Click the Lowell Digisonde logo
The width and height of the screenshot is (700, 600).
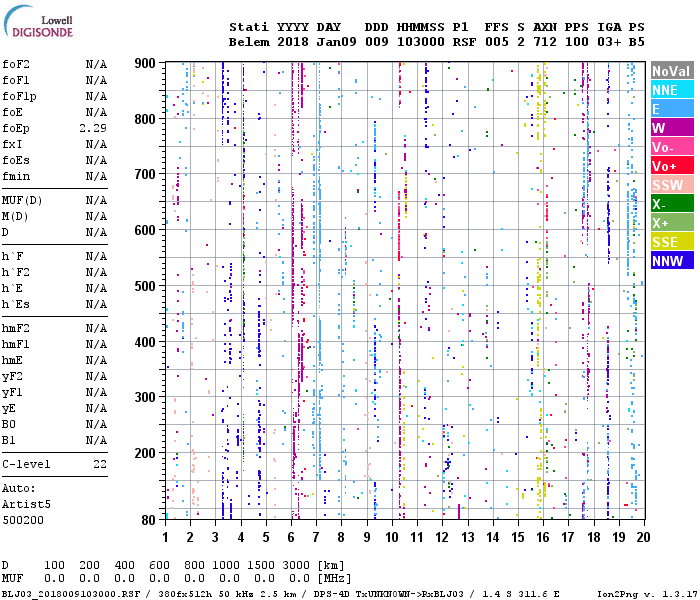38,22
